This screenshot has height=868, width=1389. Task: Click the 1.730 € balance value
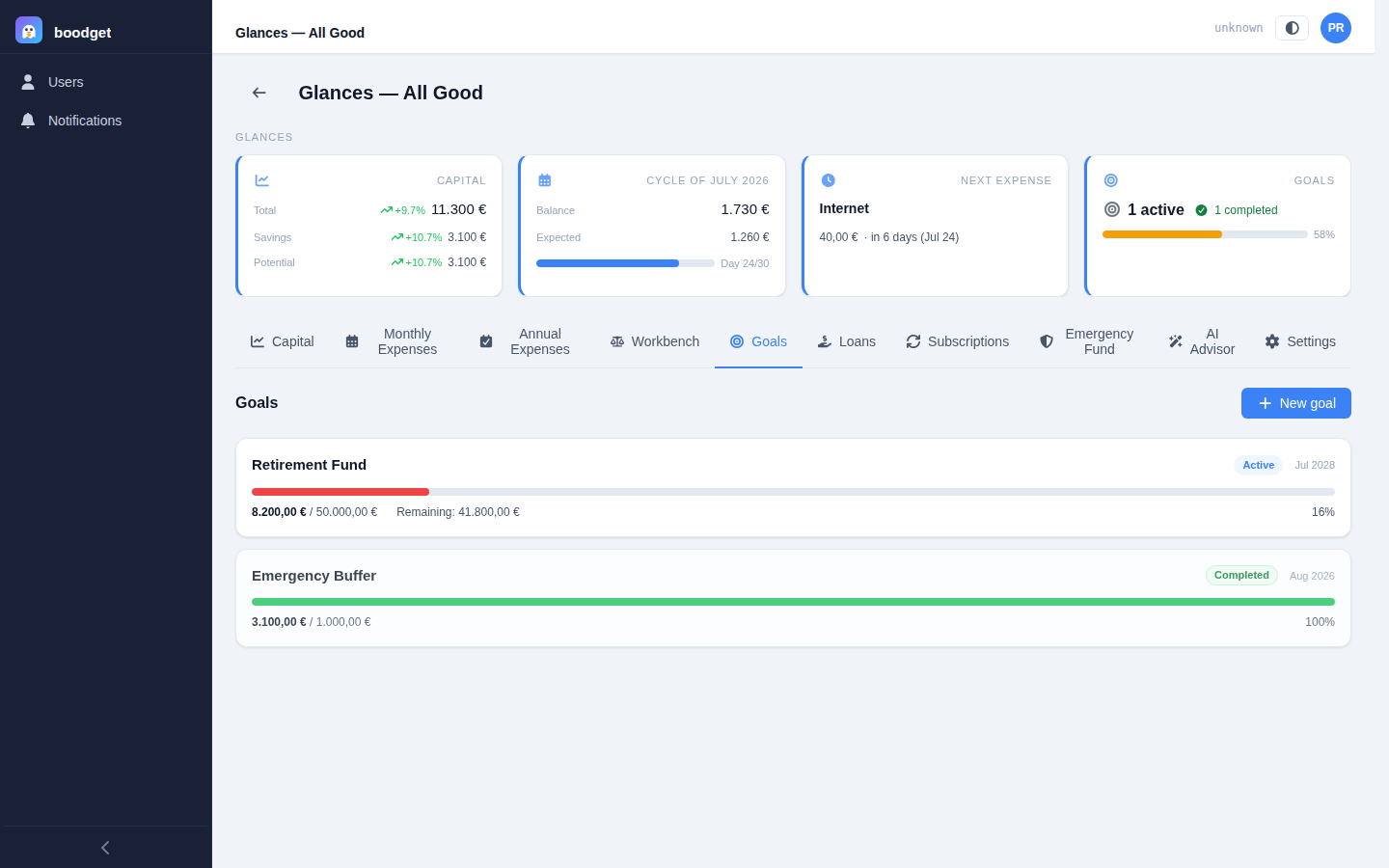745,209
